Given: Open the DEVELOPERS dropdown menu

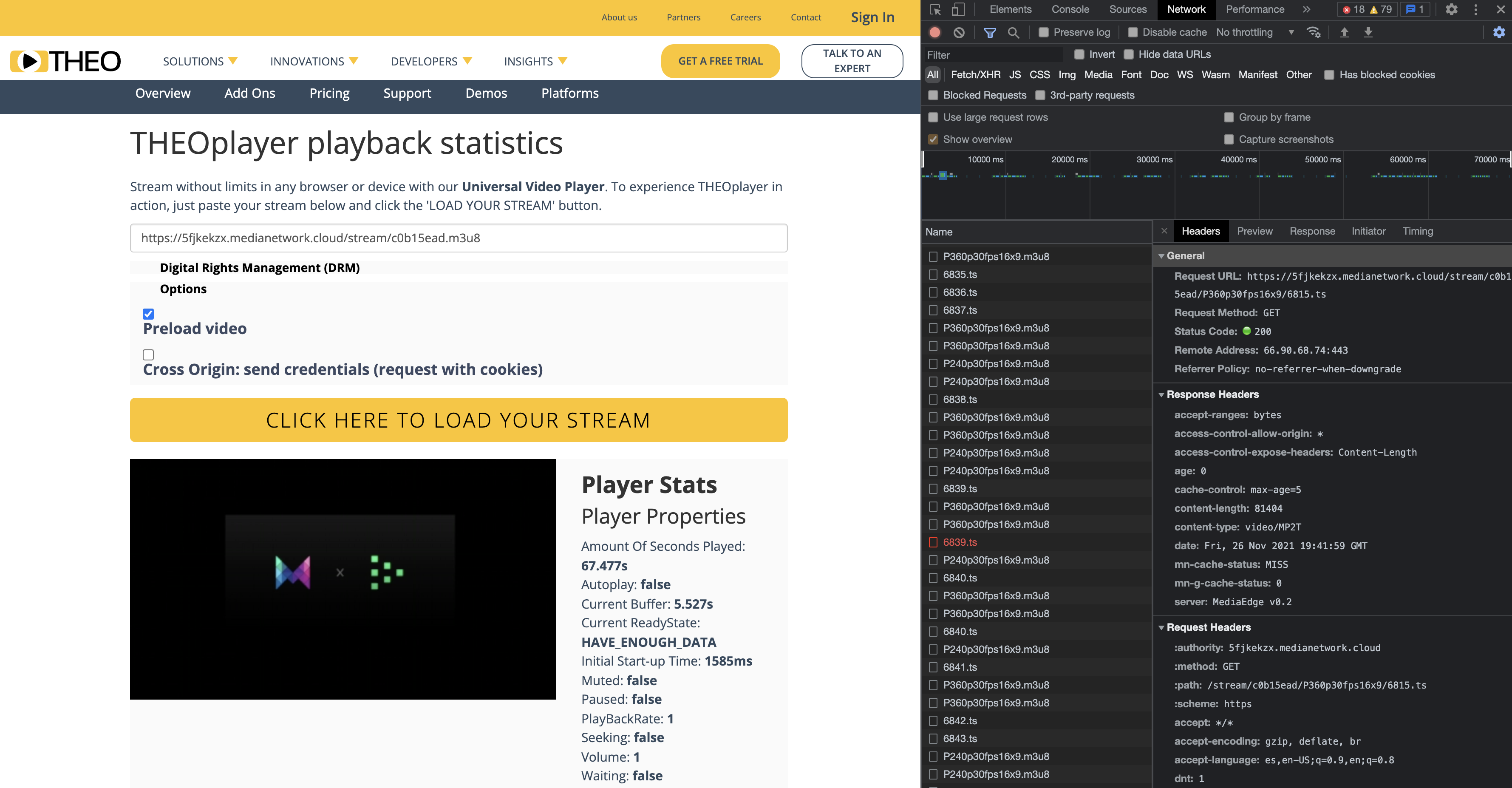Looking at the screenshot, I should [x=431, y=61].
